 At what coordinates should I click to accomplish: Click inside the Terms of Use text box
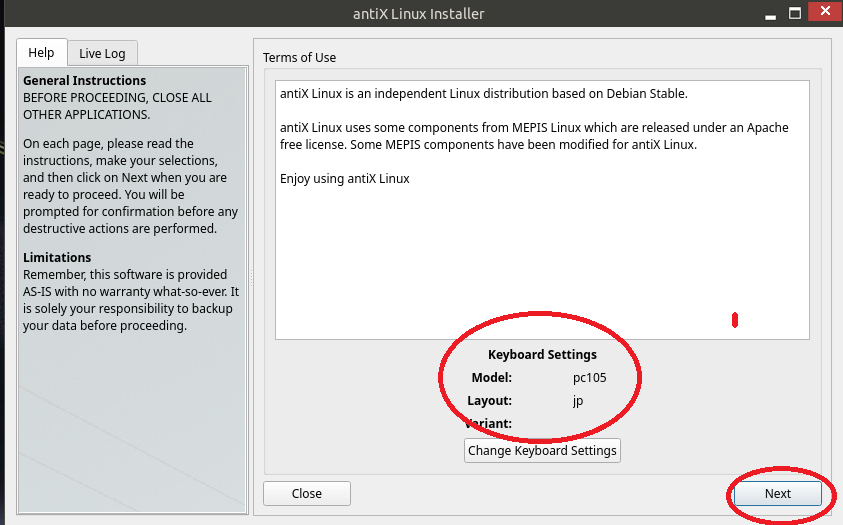540,260
